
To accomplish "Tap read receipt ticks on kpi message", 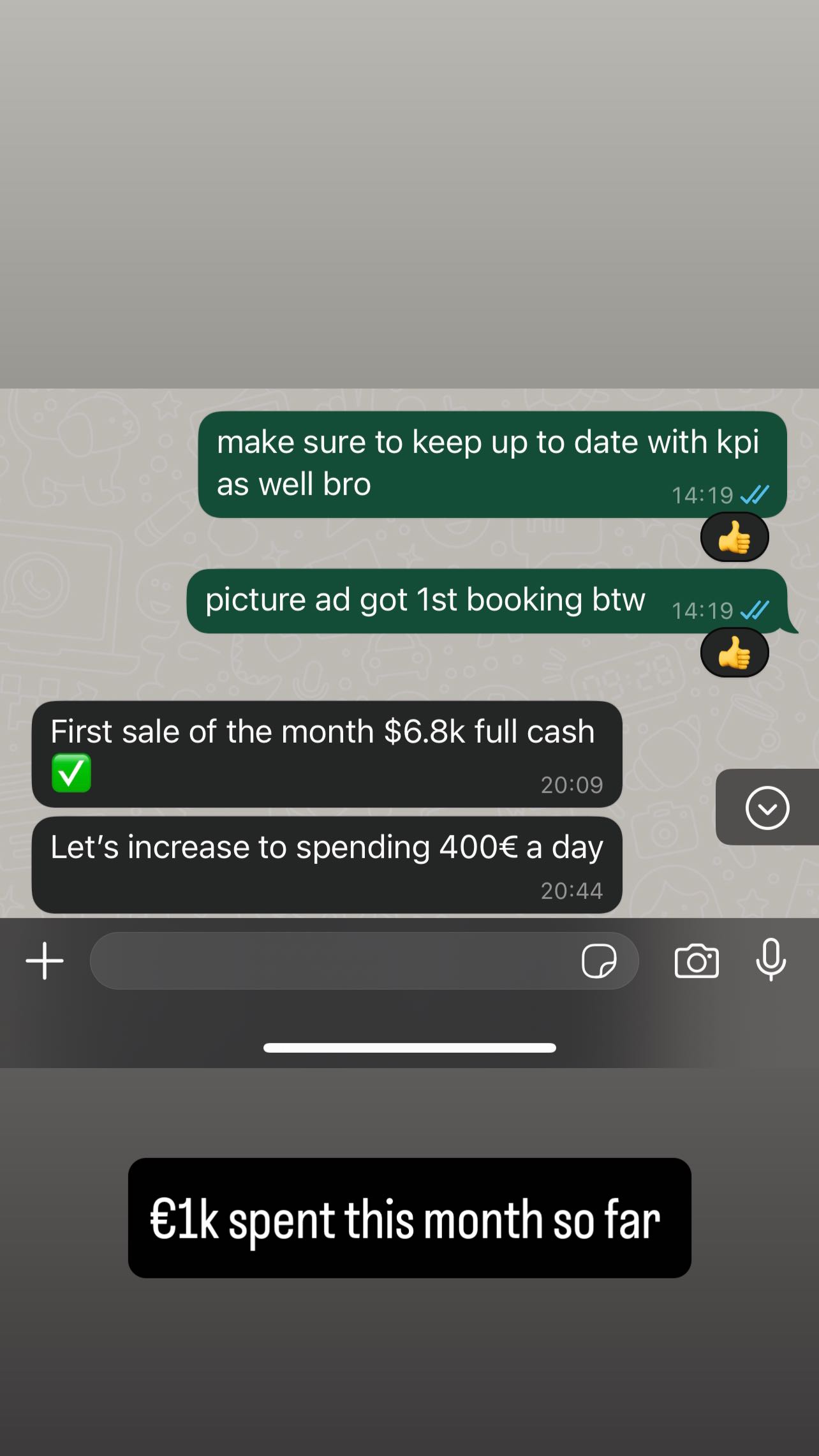I will click(755, 494).
